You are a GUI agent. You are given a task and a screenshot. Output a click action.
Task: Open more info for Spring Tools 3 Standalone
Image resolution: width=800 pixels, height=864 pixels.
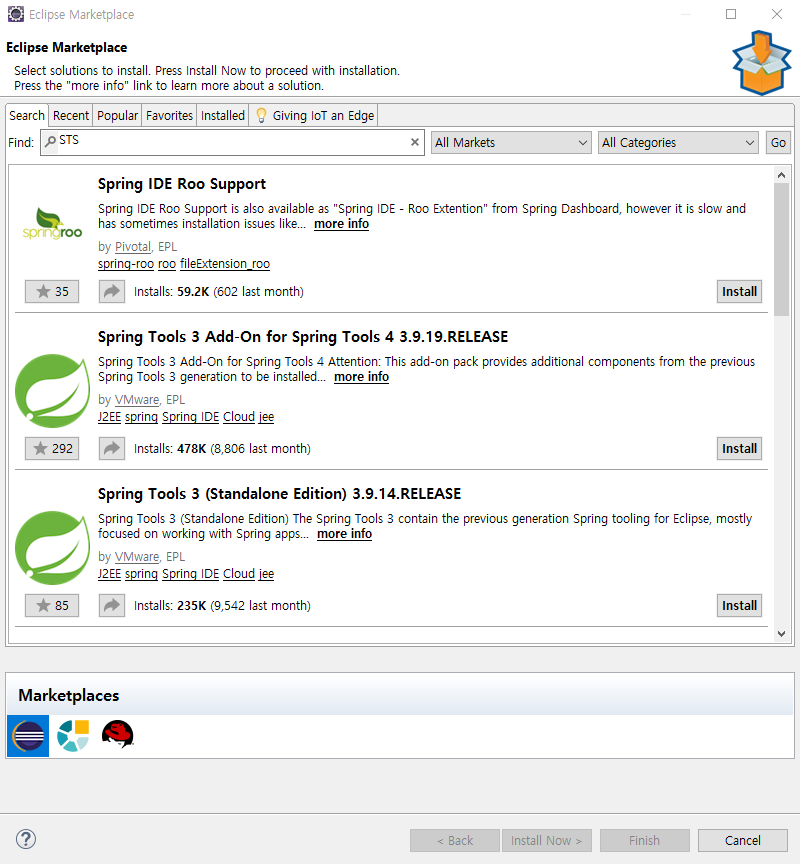coord(344,534)
